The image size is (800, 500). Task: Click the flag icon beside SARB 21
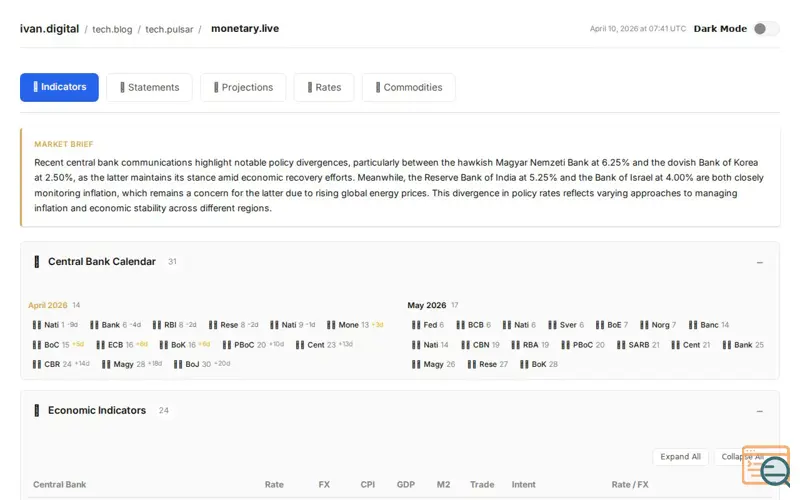pos(621,345)
